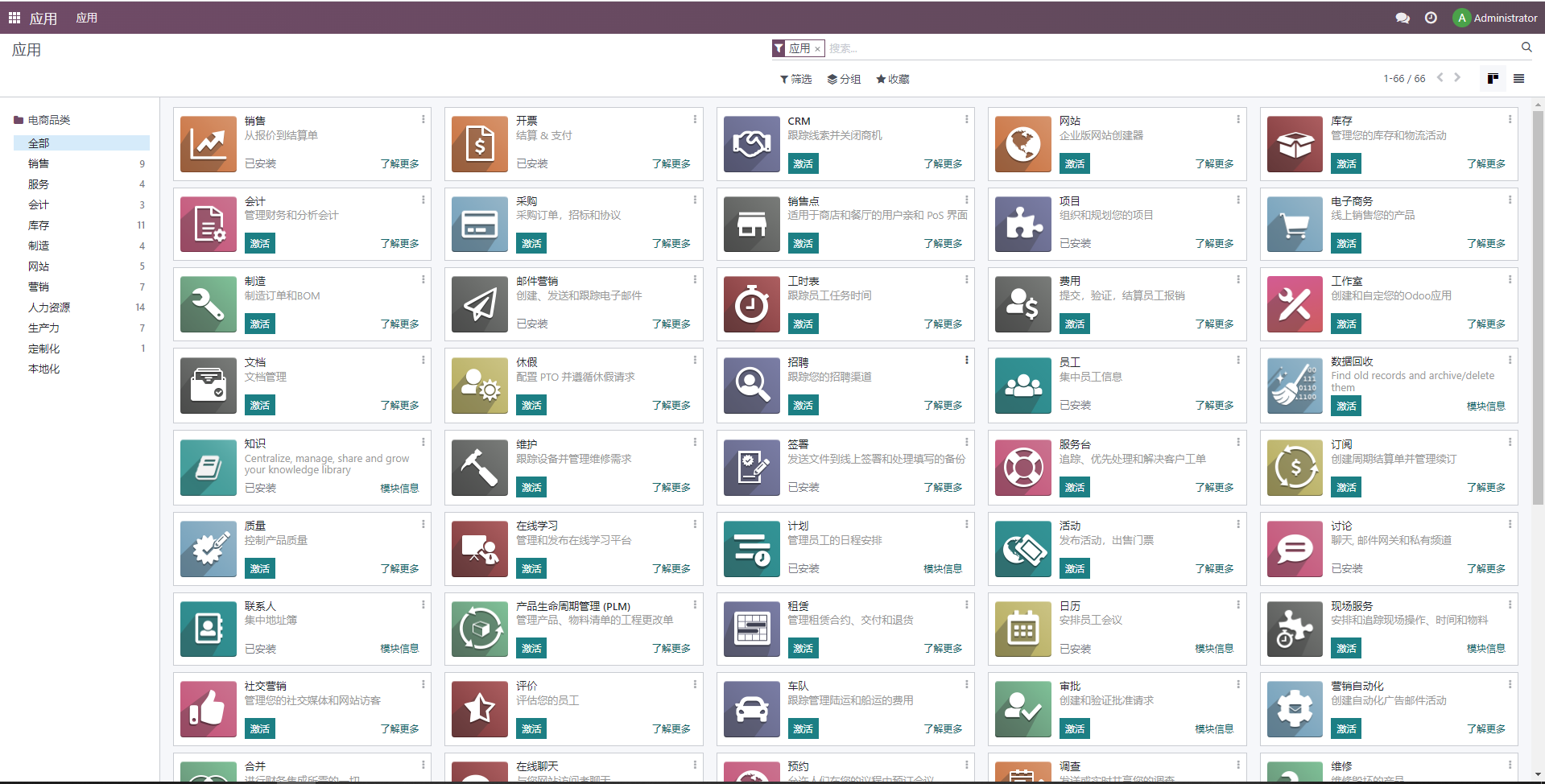Click the vertical scrollbar
1545x784 pixels.
click(1538, 306)
